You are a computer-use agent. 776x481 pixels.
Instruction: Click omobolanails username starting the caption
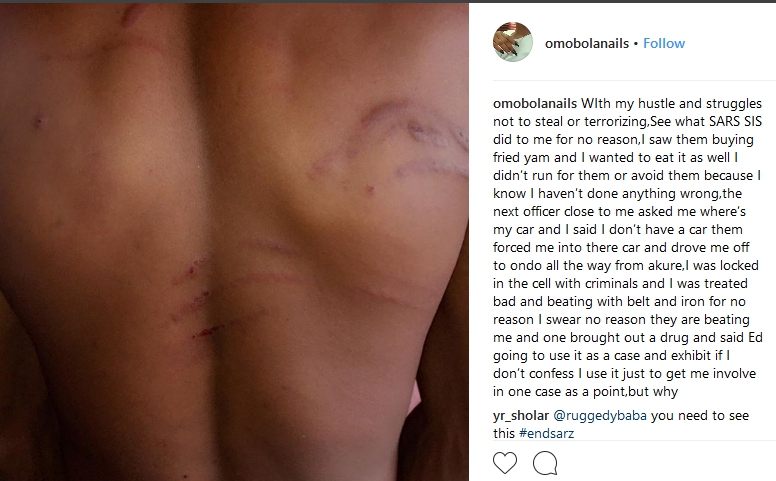pos(535,103)
